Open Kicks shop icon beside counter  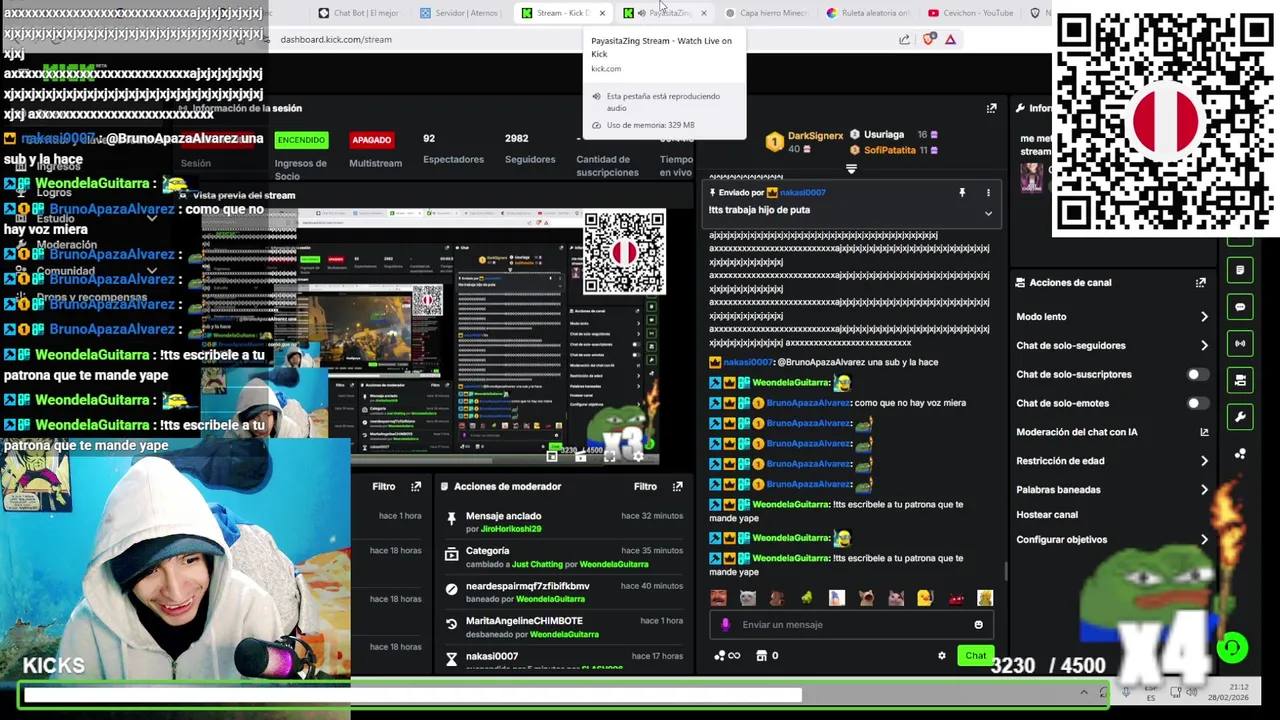click(761, 656)
